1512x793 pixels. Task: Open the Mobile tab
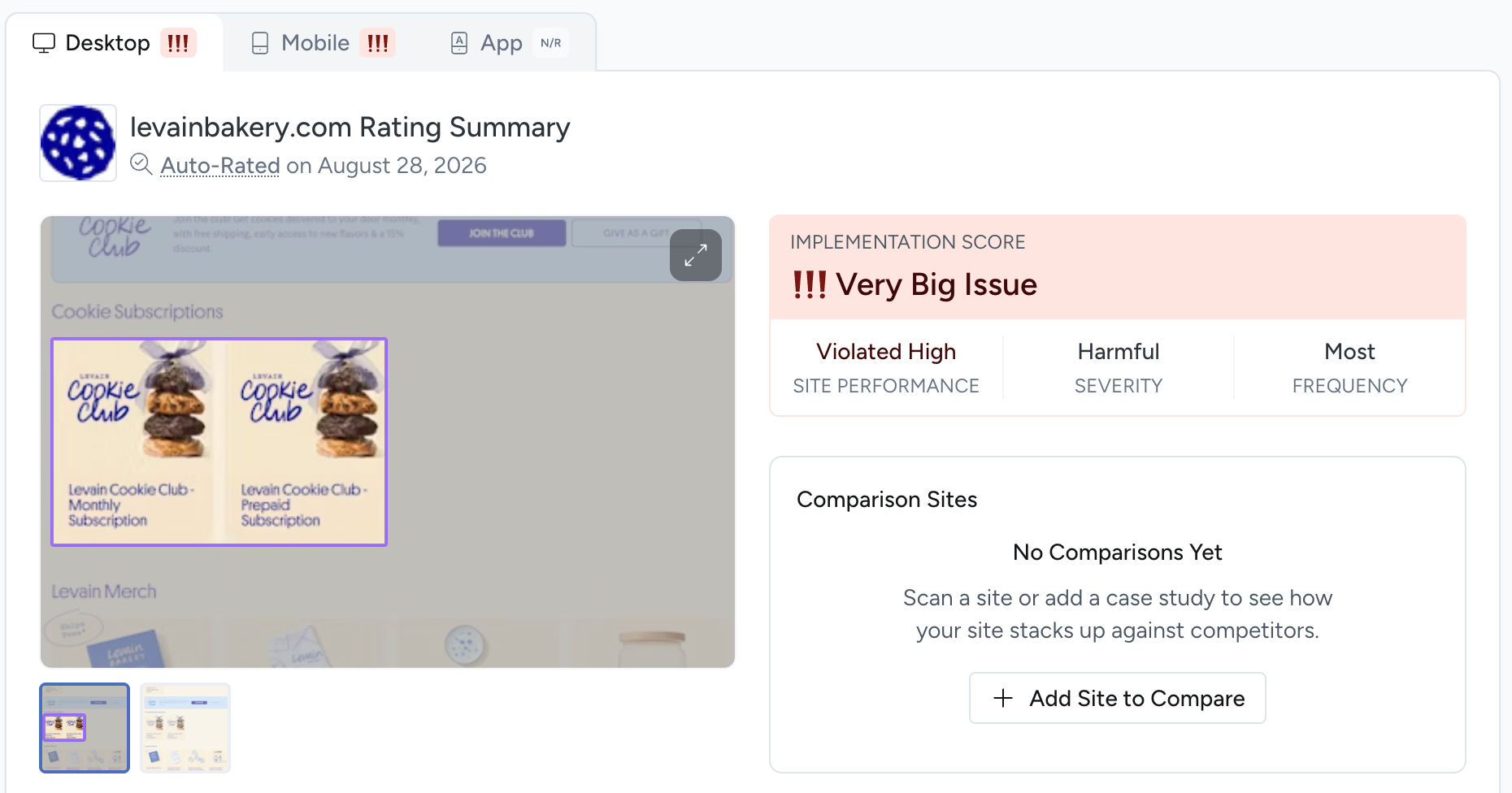pyautogui.click(x=323, y=43)
